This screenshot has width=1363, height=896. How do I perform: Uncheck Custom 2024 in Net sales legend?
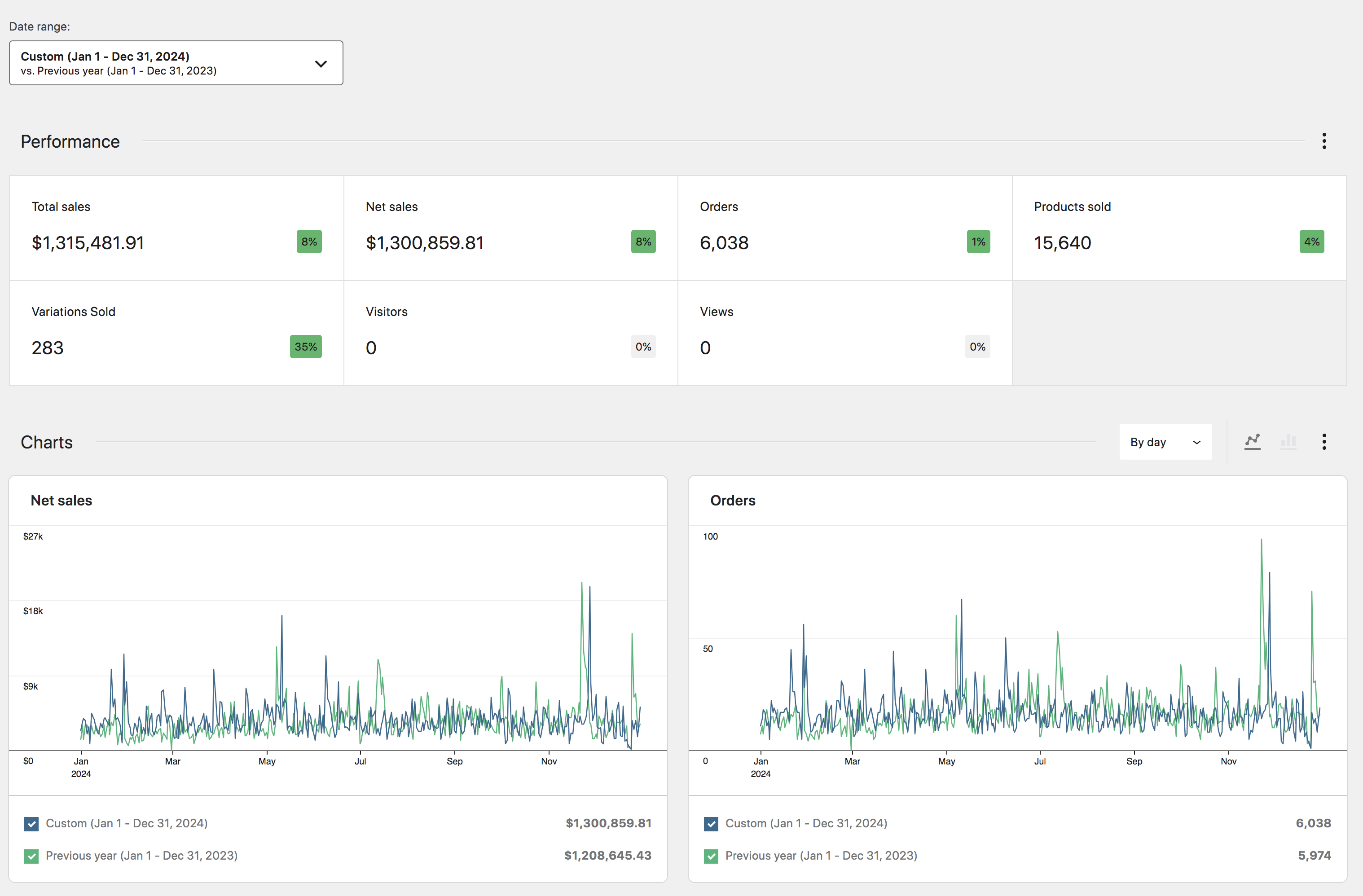click(31, 823)
